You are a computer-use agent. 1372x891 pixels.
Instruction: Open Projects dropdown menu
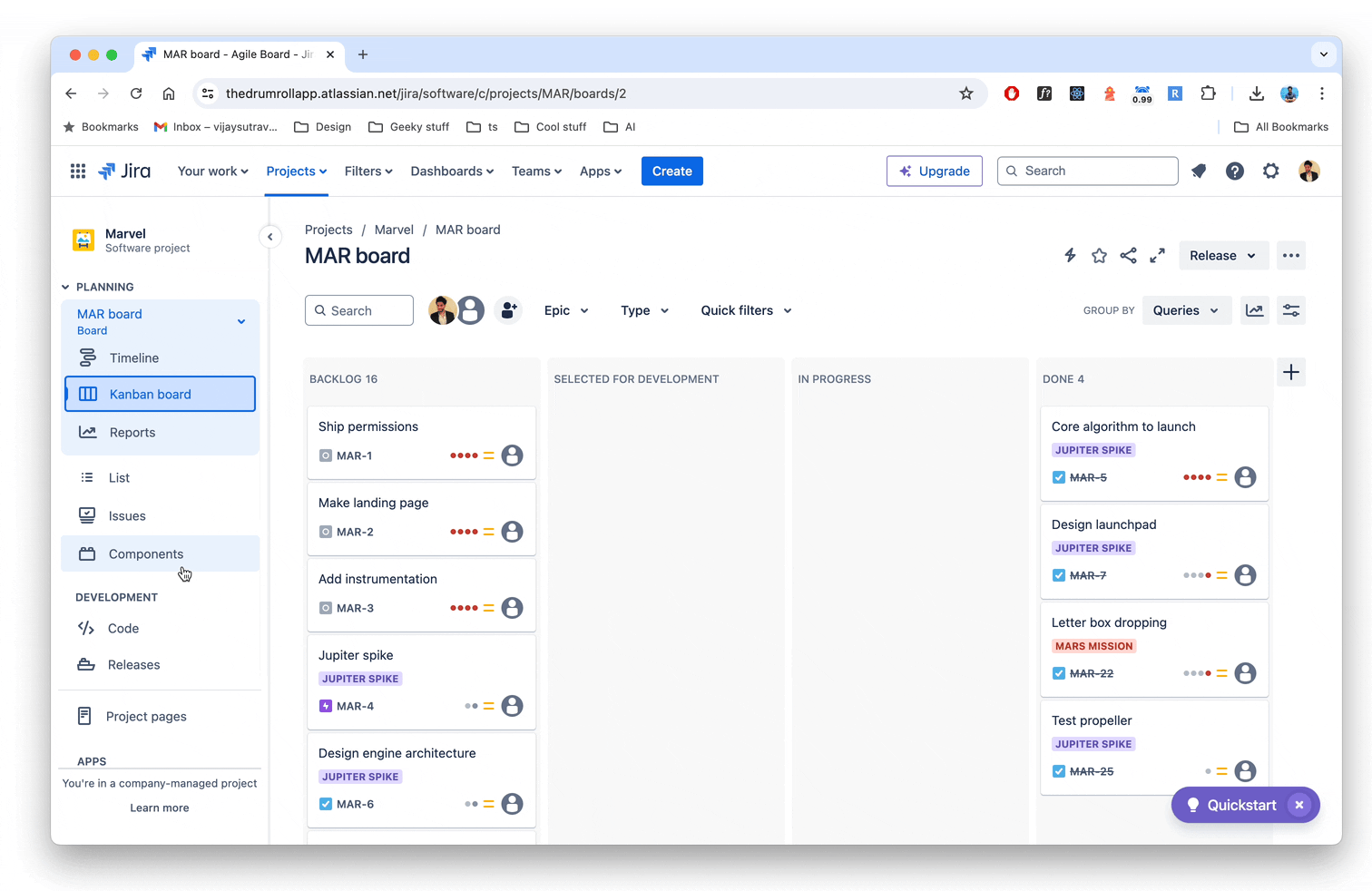pos(297,171)
